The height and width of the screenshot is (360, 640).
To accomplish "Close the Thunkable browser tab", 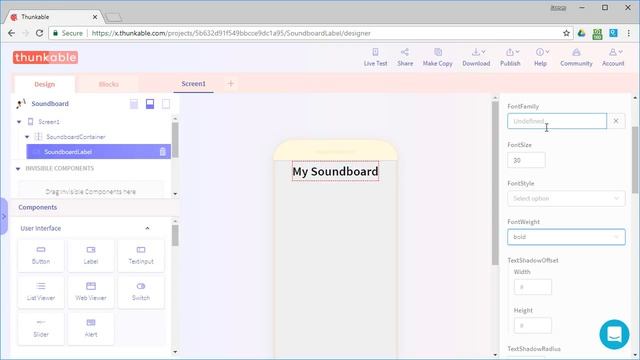I will [x=95, y=17].
